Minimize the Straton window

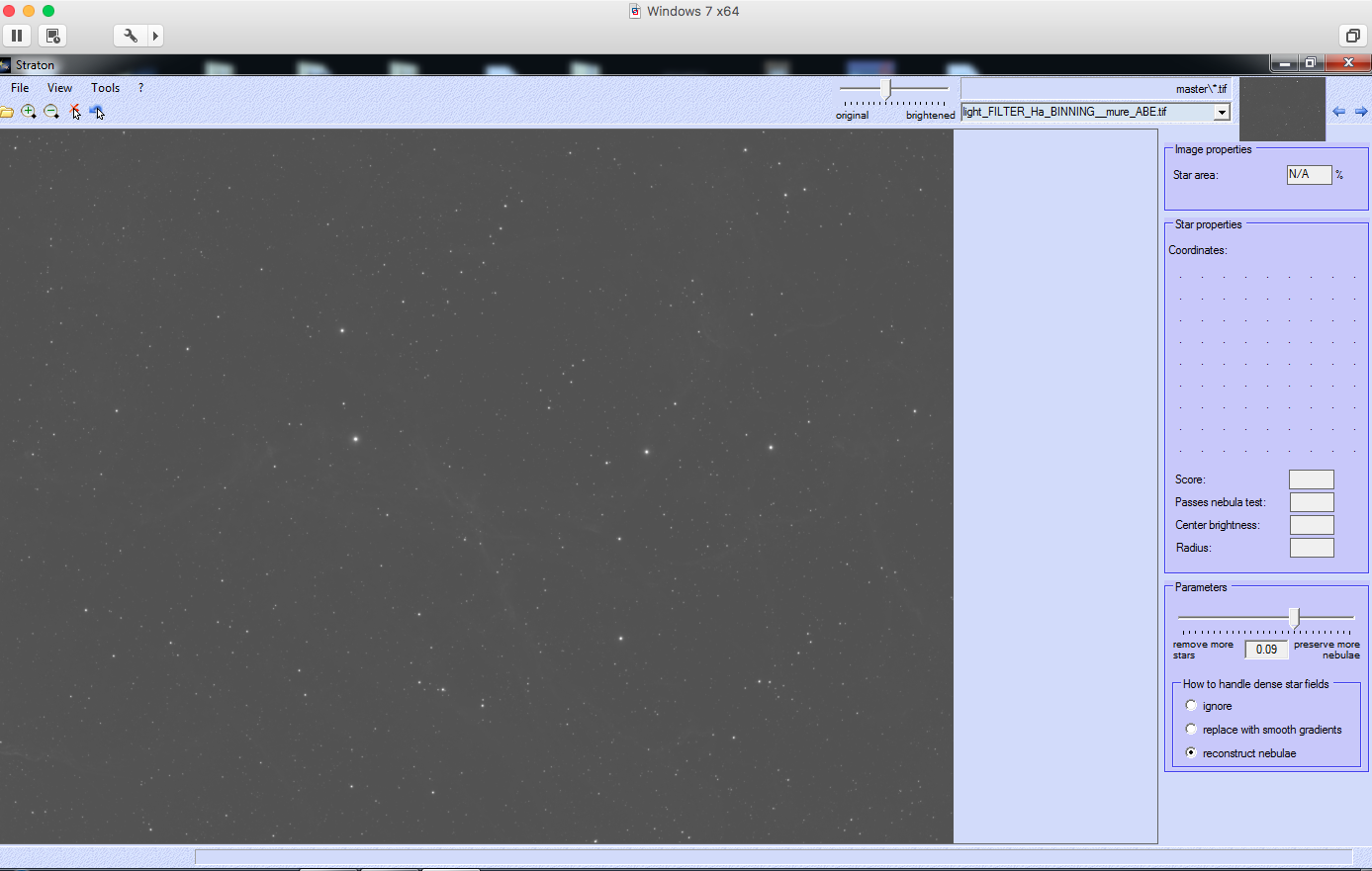[x=1284, y=63]
